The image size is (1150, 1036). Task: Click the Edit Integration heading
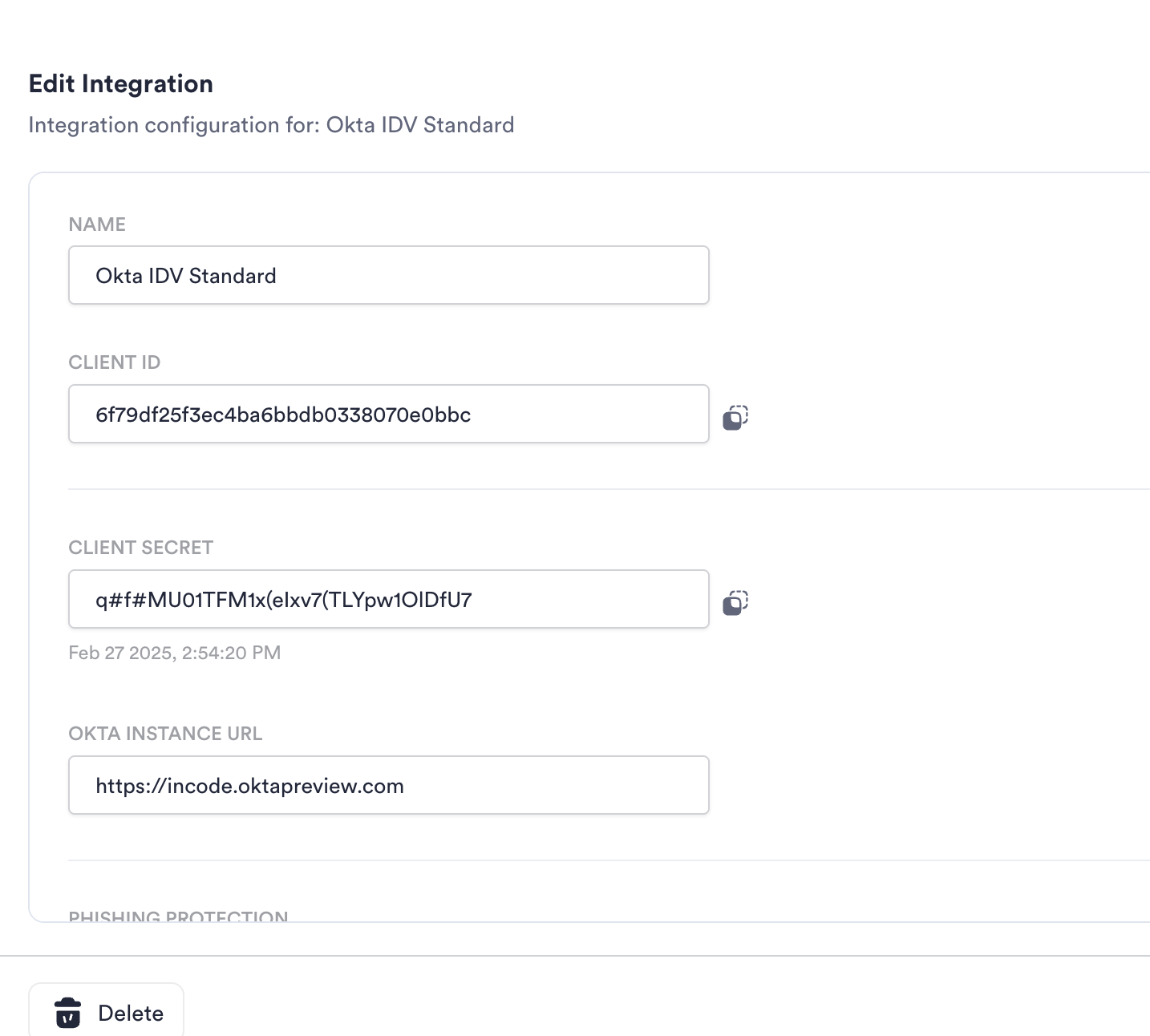[x=121, y=84]
